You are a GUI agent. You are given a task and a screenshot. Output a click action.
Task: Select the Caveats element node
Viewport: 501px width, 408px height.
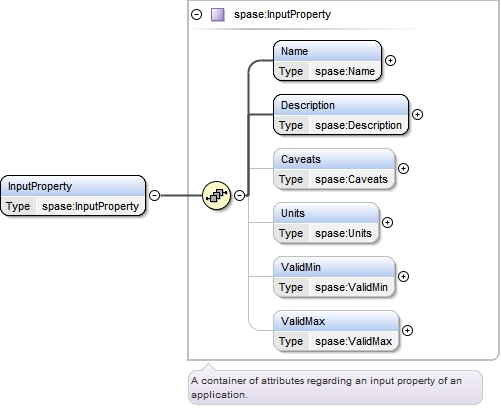334,169
